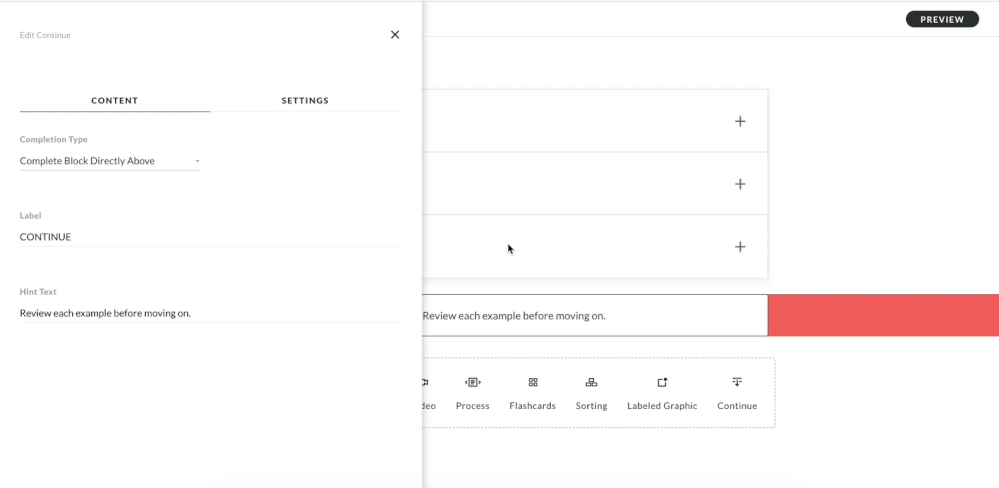Close the Edit Continue panel
The height and width of the screenshot is (488, 999).
click(x=395, y=35)
